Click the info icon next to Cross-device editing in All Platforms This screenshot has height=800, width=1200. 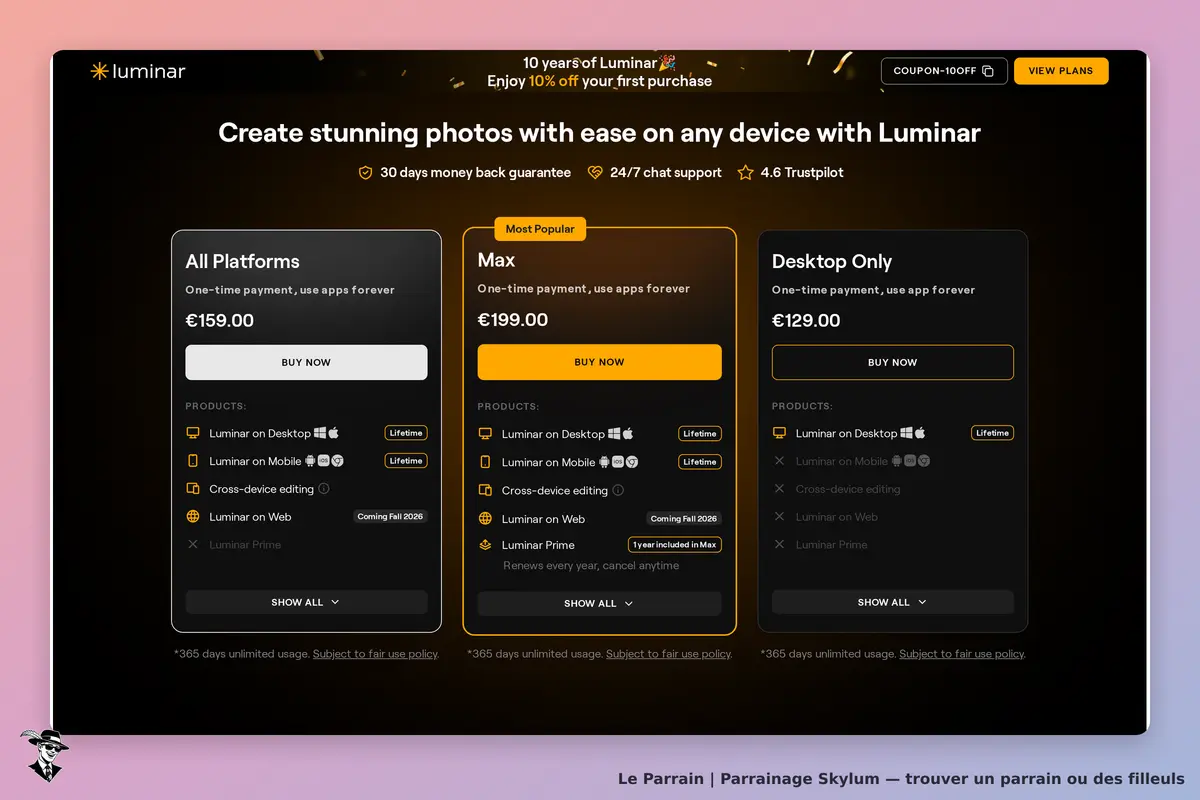(324, 489)
